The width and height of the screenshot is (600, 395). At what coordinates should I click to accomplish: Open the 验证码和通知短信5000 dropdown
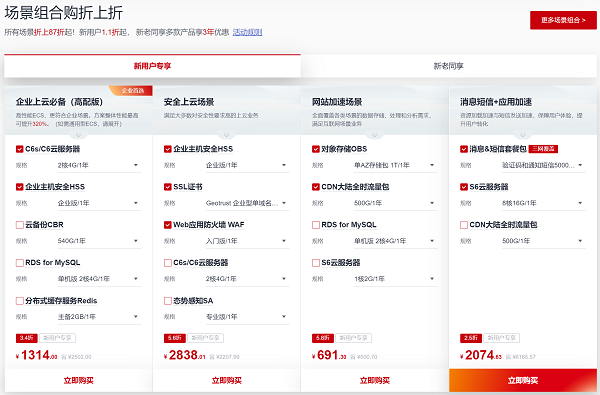tap(543, 165)
